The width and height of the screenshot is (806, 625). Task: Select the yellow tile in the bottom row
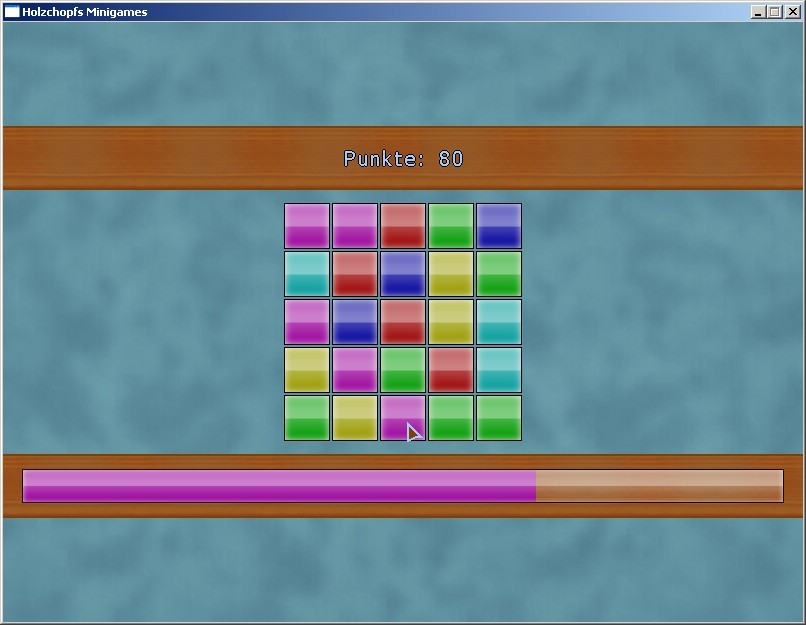pos(355,418)
